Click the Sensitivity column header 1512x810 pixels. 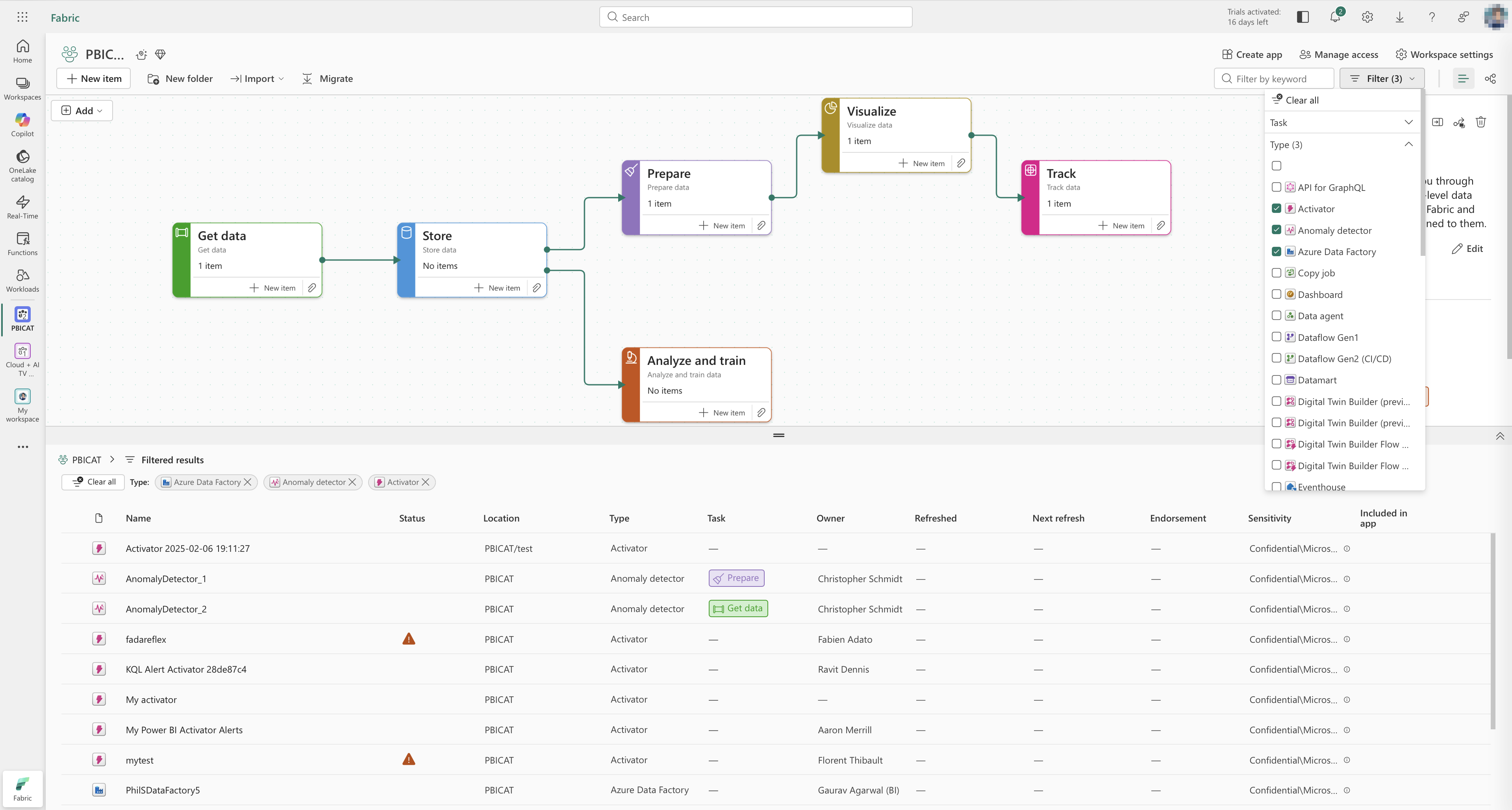[1269, 518]
